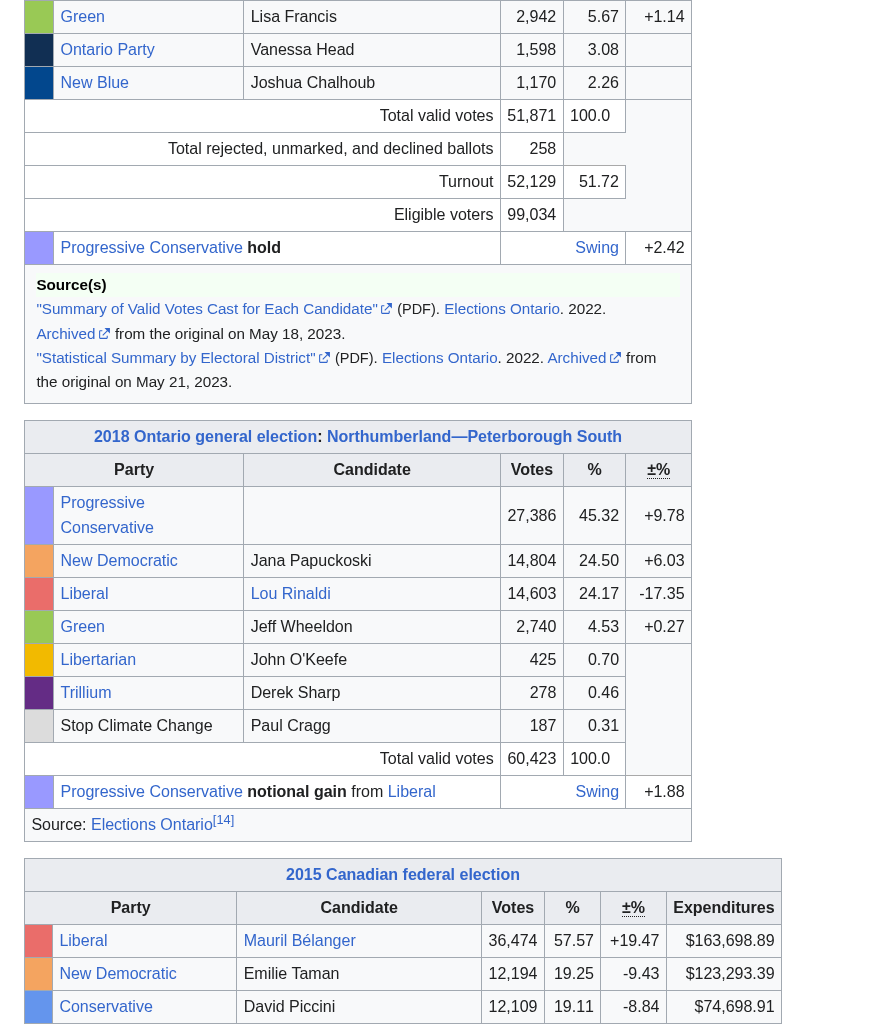Open the 2015 Canadian federal election link
875x1024 pixels.
pos(402,875)
